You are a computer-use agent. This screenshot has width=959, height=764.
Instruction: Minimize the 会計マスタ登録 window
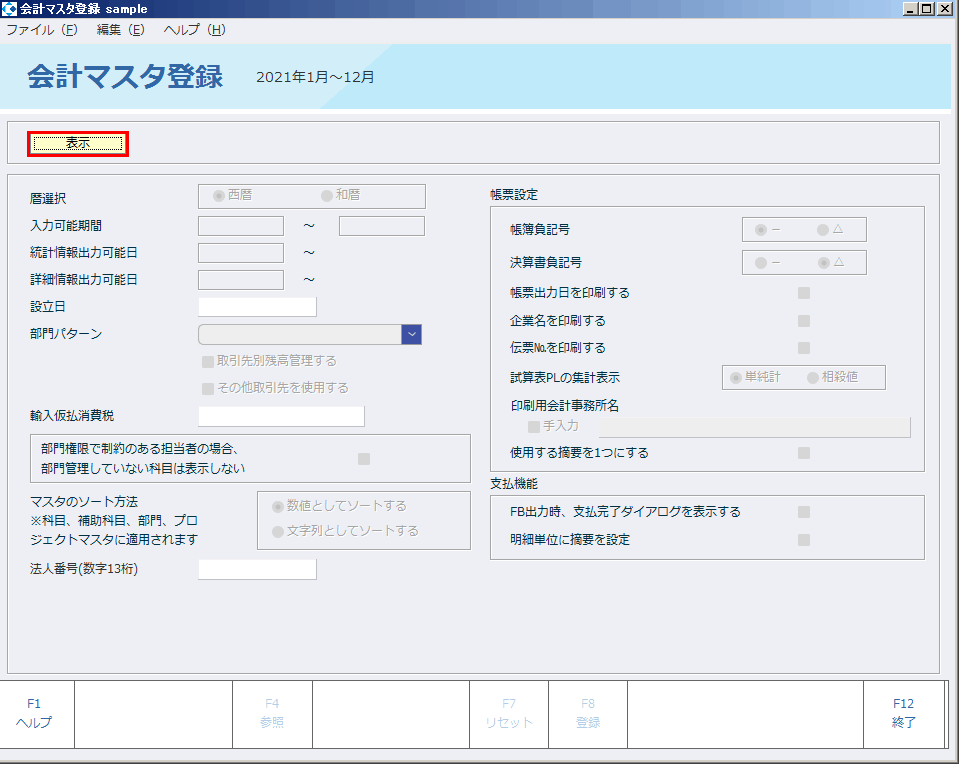click(910, 9)
